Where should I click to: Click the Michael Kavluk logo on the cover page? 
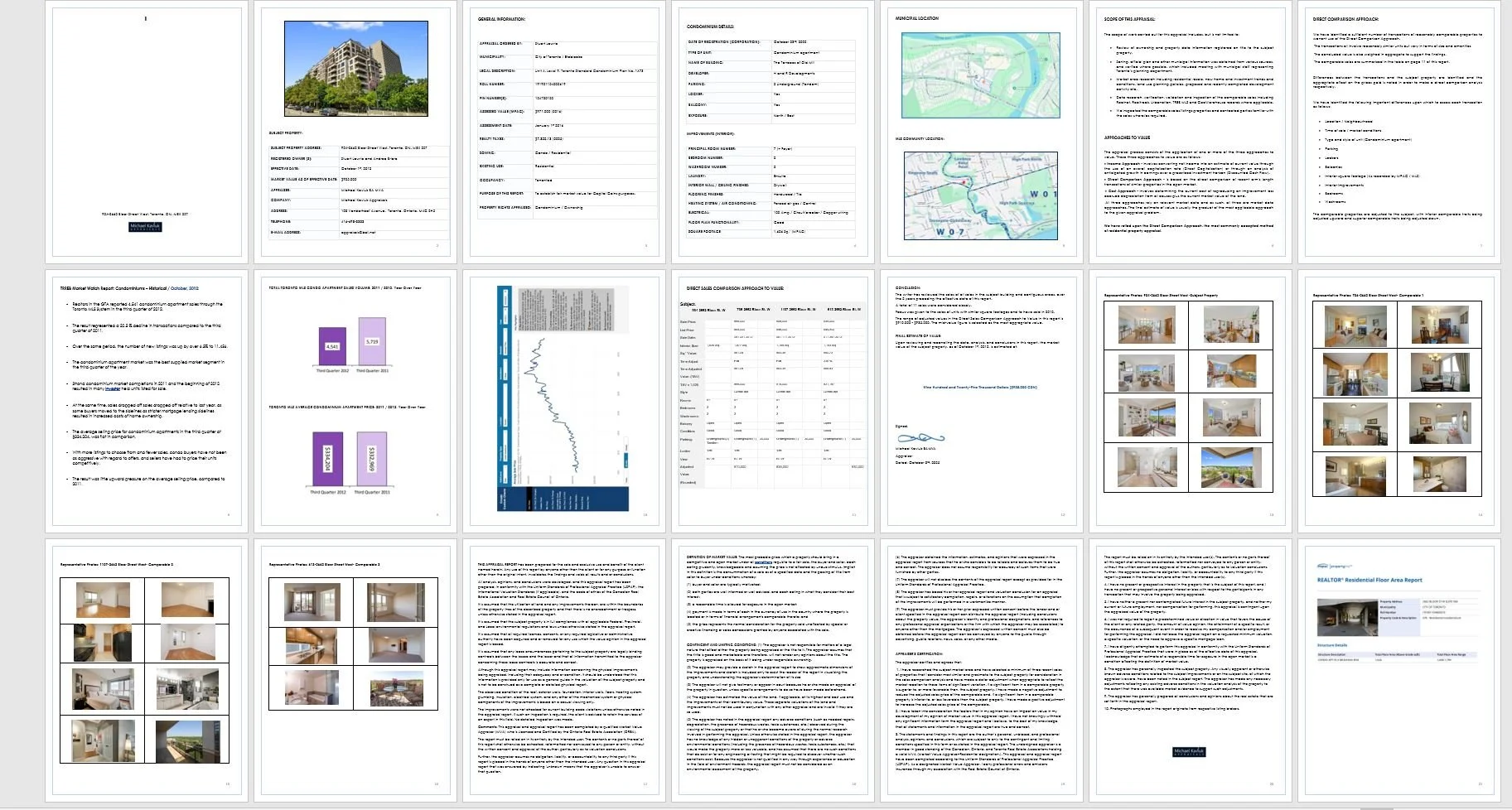[x=146, y=227]
